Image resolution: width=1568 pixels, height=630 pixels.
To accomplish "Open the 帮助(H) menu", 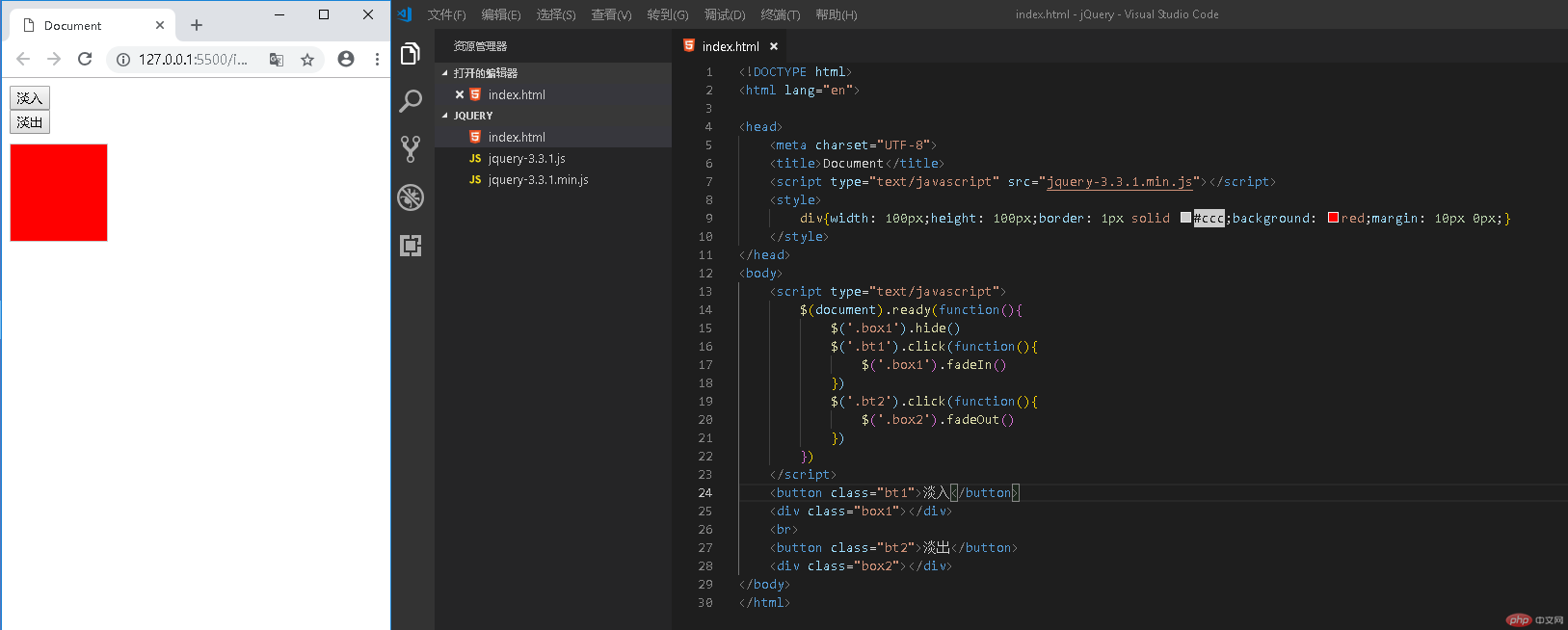I will (837, 14).
